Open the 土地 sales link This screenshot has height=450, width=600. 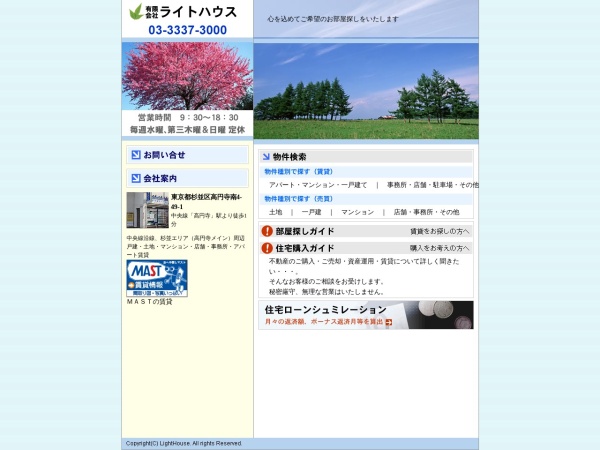tap(276, 212)
